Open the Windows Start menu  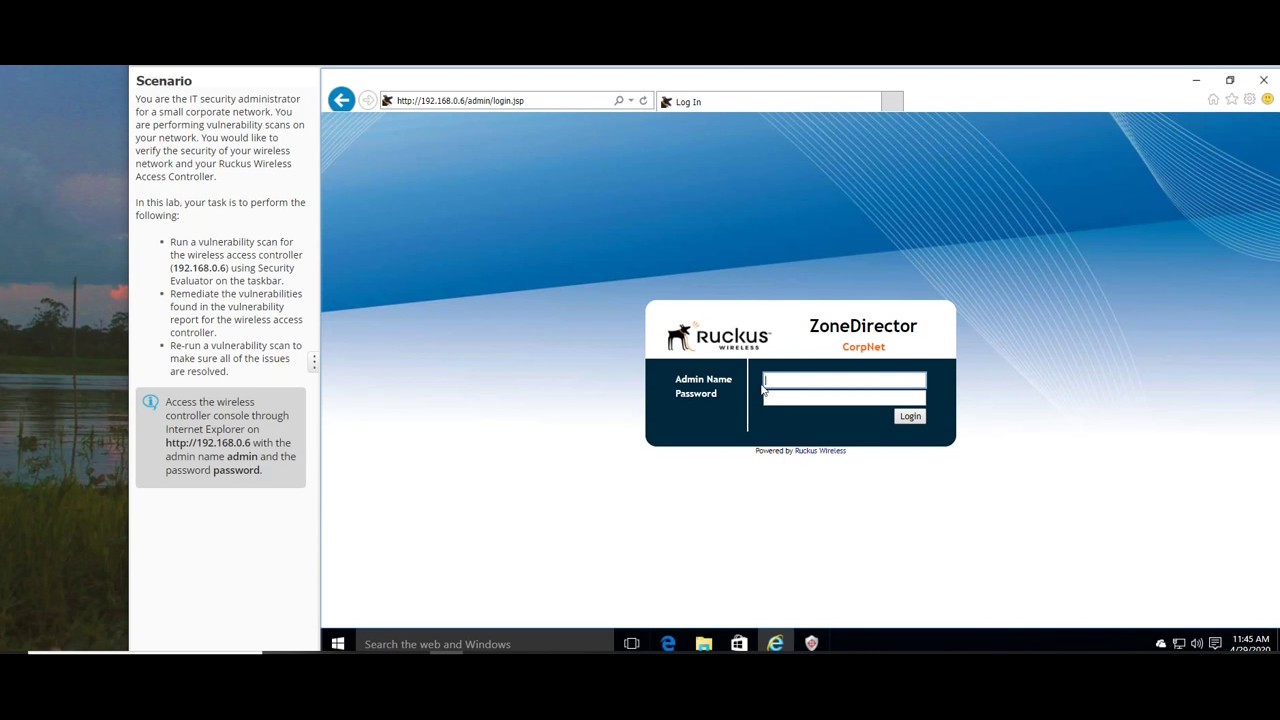338,644
